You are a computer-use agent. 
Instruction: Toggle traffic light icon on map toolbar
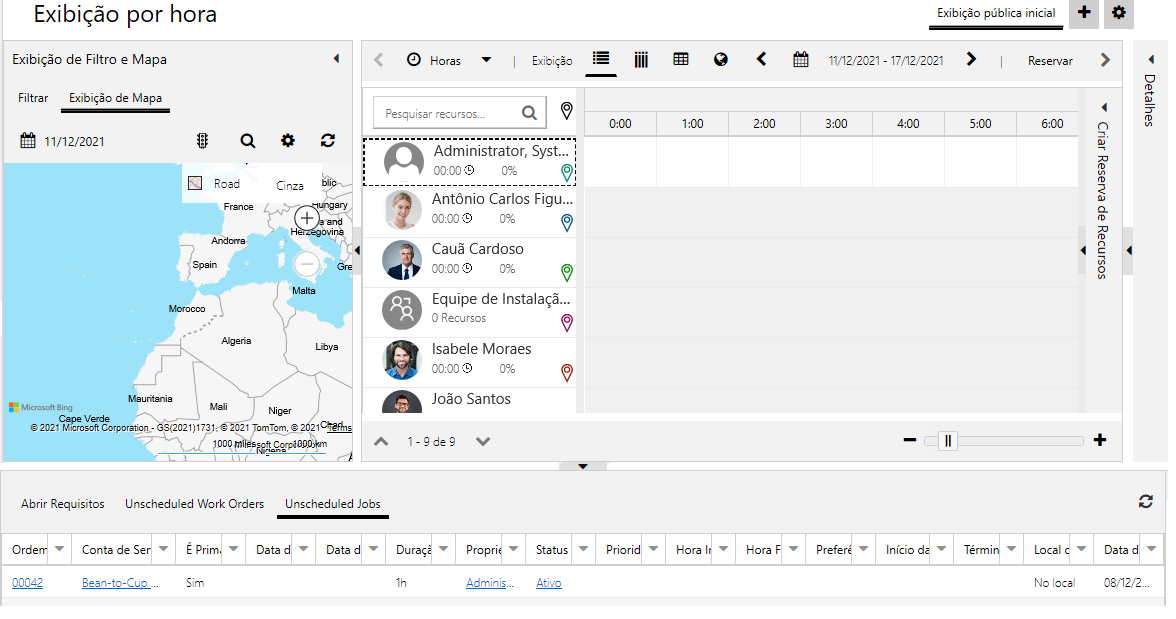click(x=202, y=140)
